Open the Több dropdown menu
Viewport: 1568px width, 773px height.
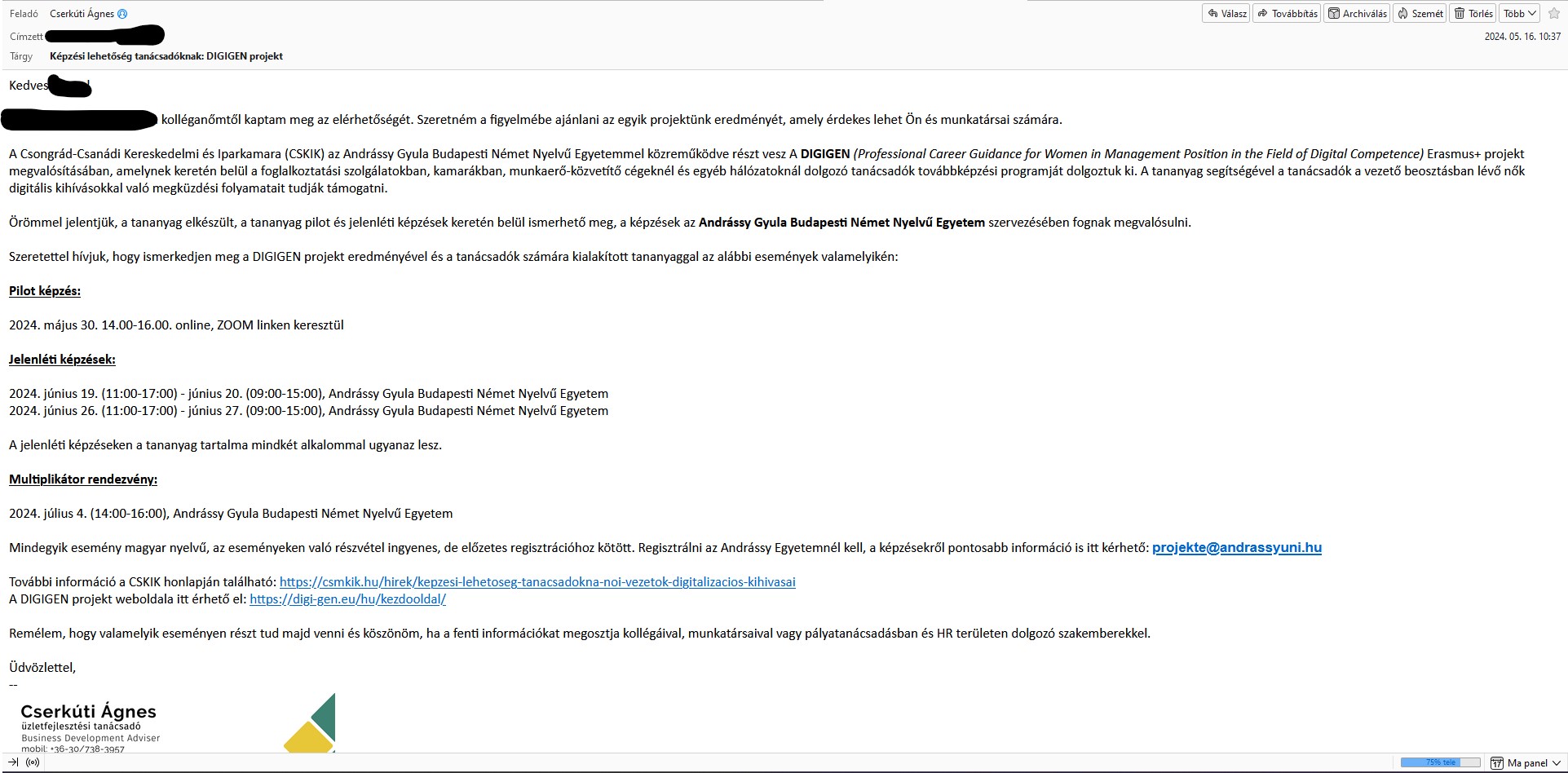click(1519, 13)
